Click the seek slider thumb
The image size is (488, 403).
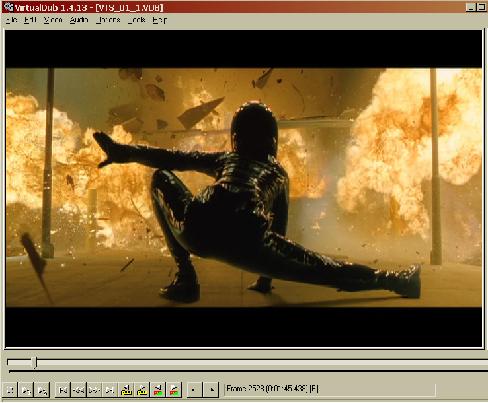(35, 362)
